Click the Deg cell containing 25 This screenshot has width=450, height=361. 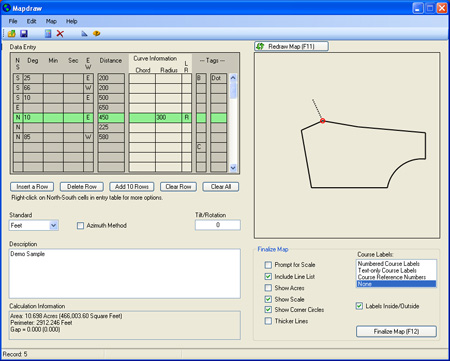pos(33,78)
